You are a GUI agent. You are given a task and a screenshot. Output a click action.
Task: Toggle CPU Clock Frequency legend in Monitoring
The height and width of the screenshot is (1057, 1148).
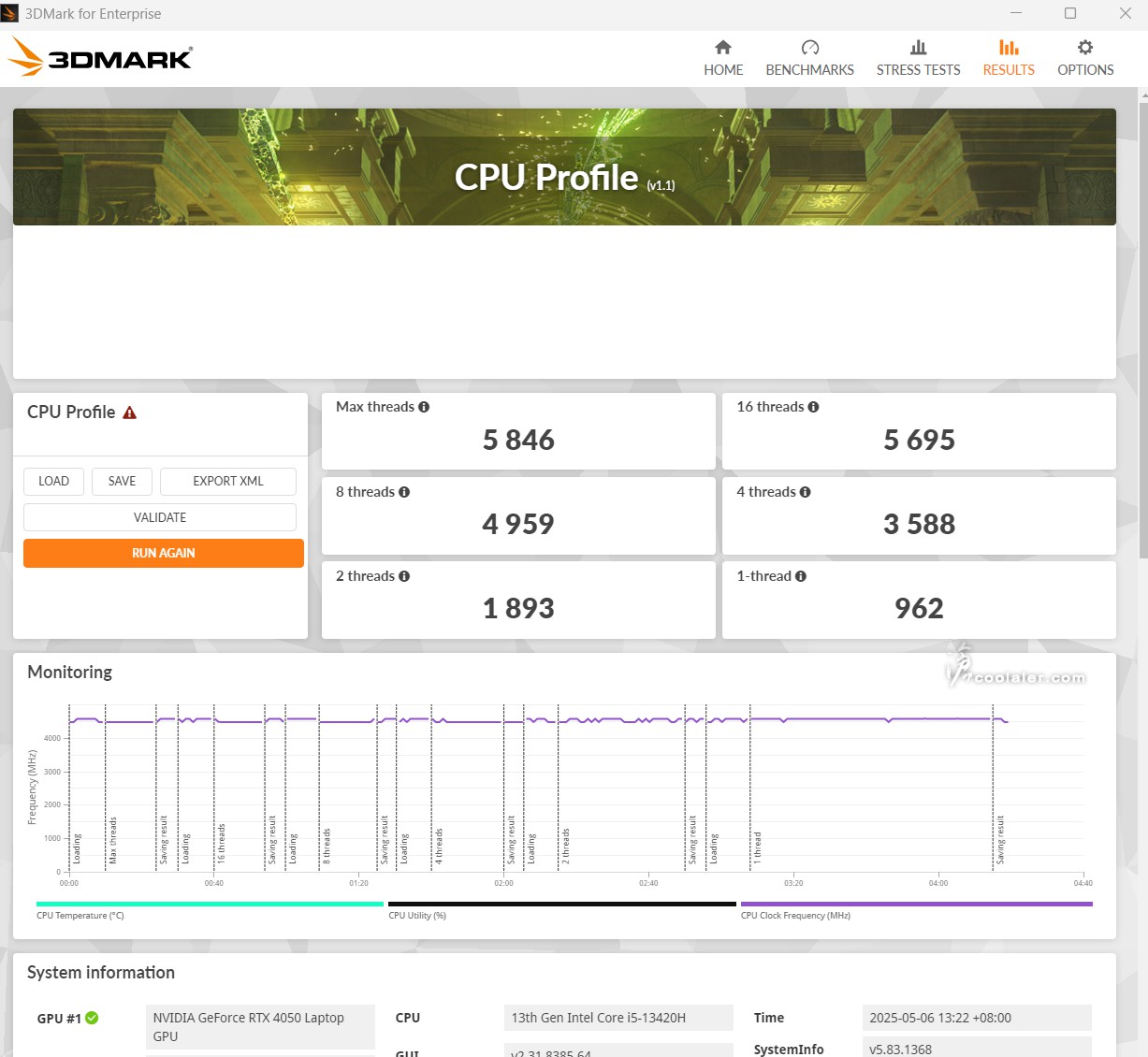(917, 909)
